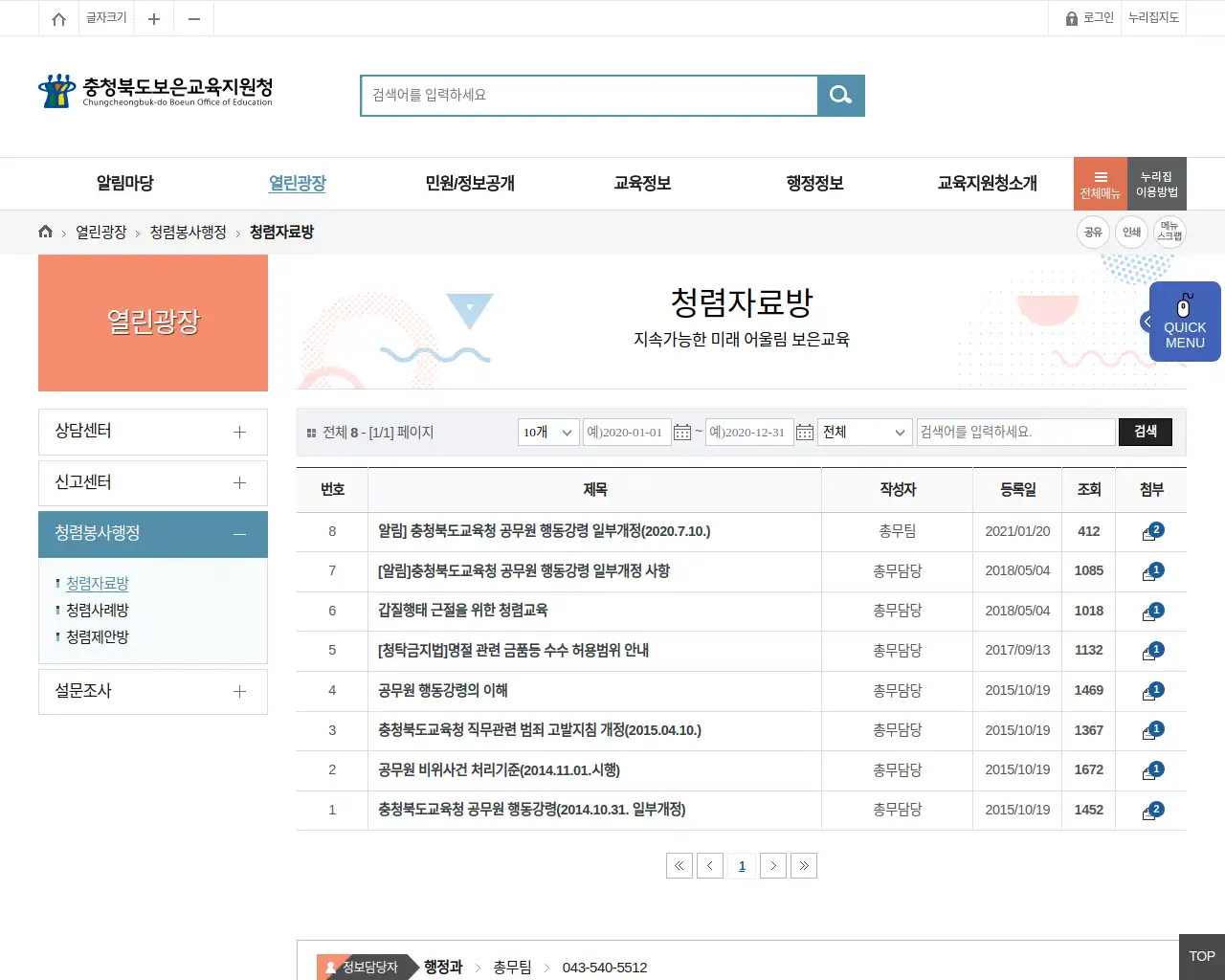Go to the last page with the double-right arrow

(804, 866)
